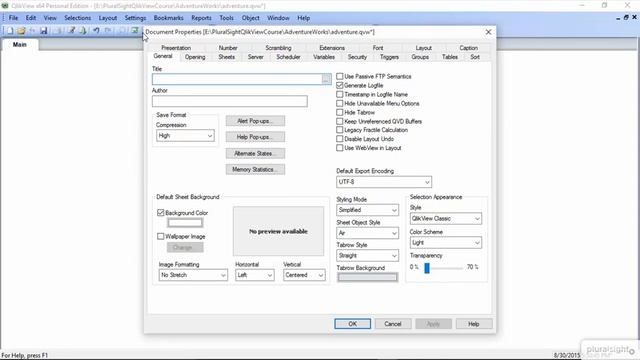This screenshot has width=640, height=360.
Task: Click the Memory Statistics button
Action: pyautogui.click(x=256, y=169)
